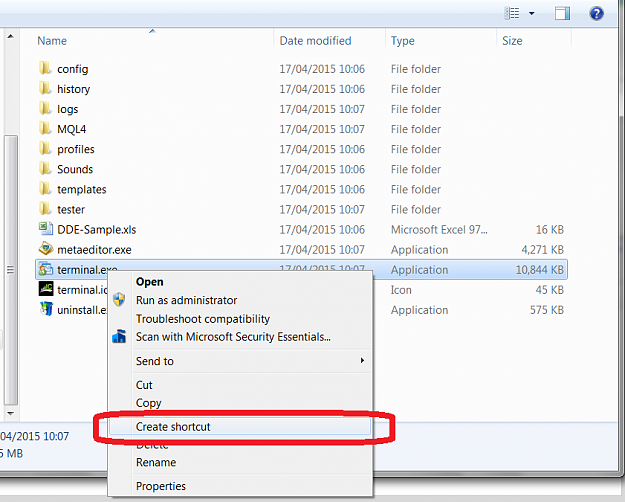
Task: Click the 16 KB size cell
Action: pos(550,230)
